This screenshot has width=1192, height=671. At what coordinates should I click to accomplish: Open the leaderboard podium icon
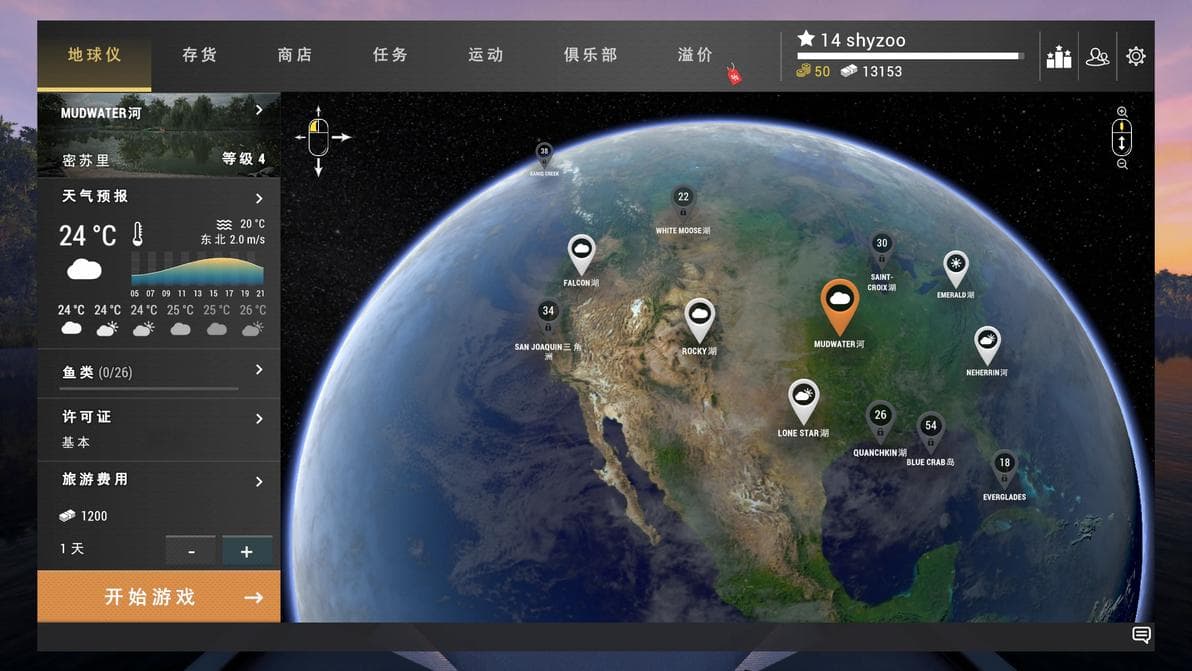point(1058,56)
